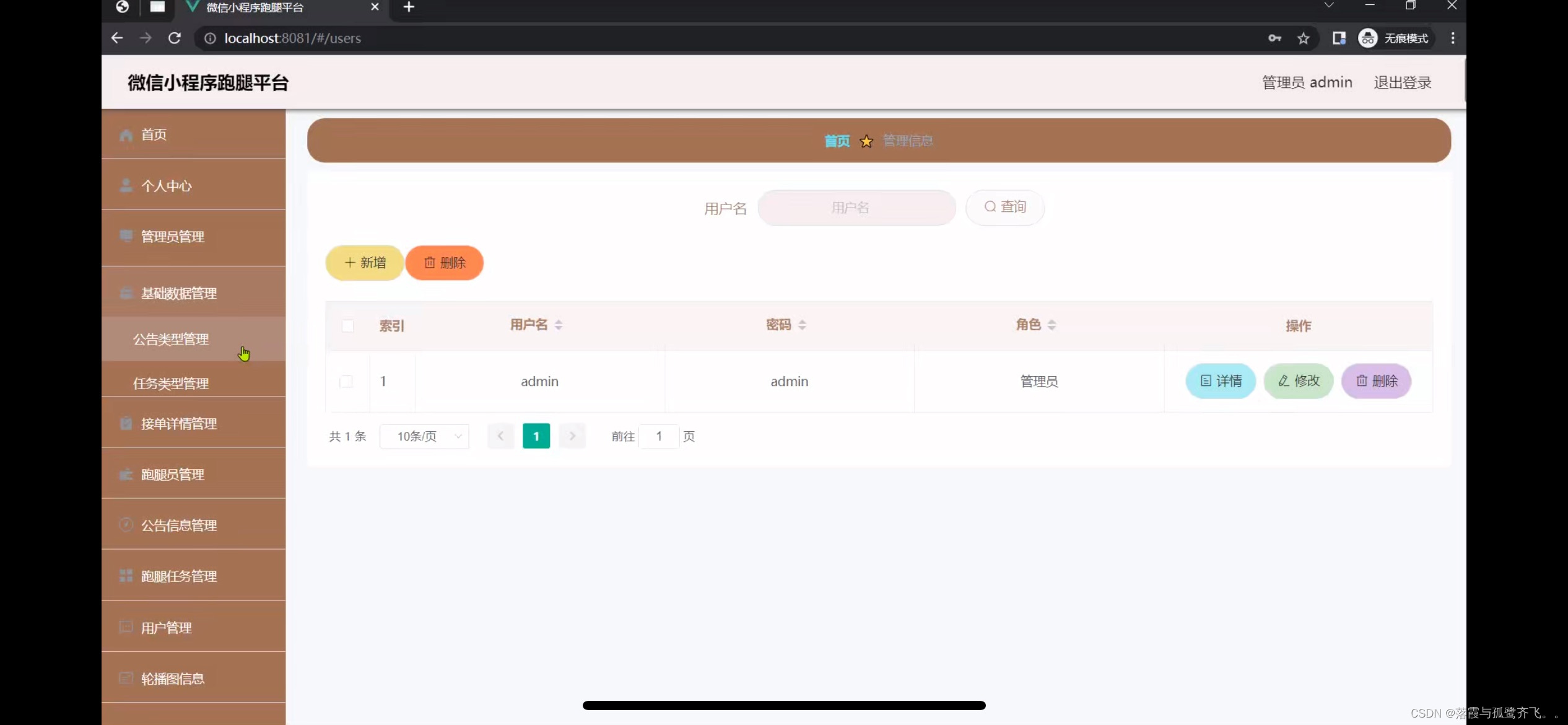The height and width of the screenshot is (725, 1568).
Task: Sort by 密码 column arrows
Action: coord(802,325)
